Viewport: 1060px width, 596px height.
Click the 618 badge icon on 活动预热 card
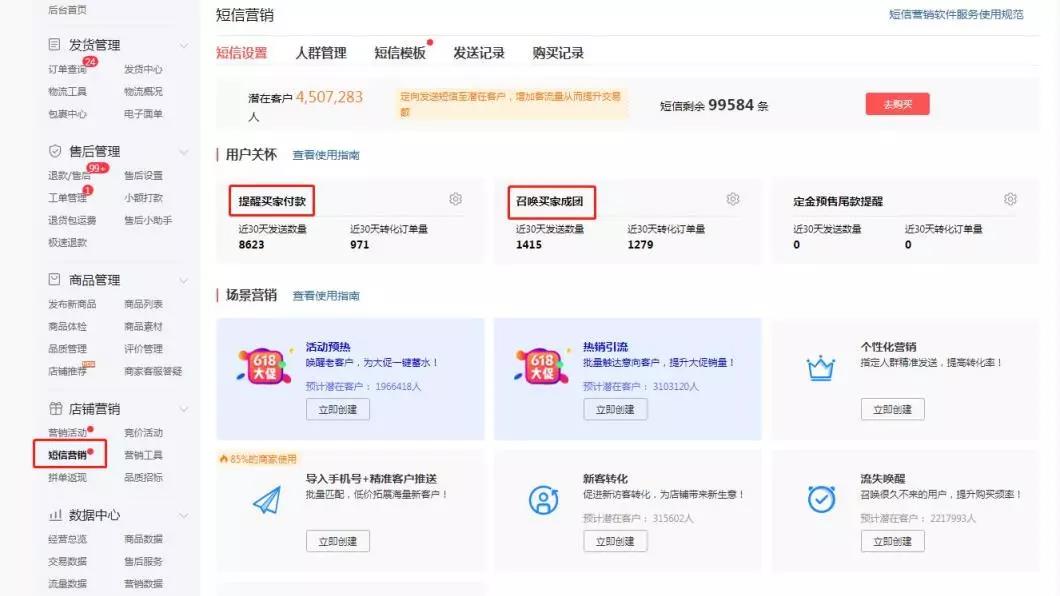point(264,367)
